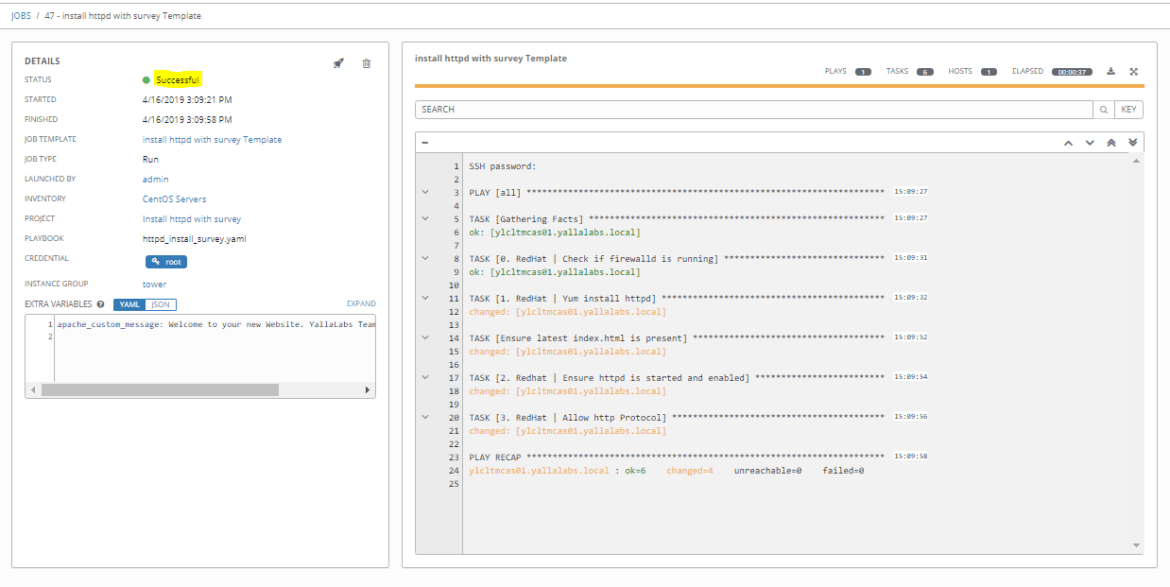
Task: Expand the TASK Gathering Facts section
Action: pos(427,218)
